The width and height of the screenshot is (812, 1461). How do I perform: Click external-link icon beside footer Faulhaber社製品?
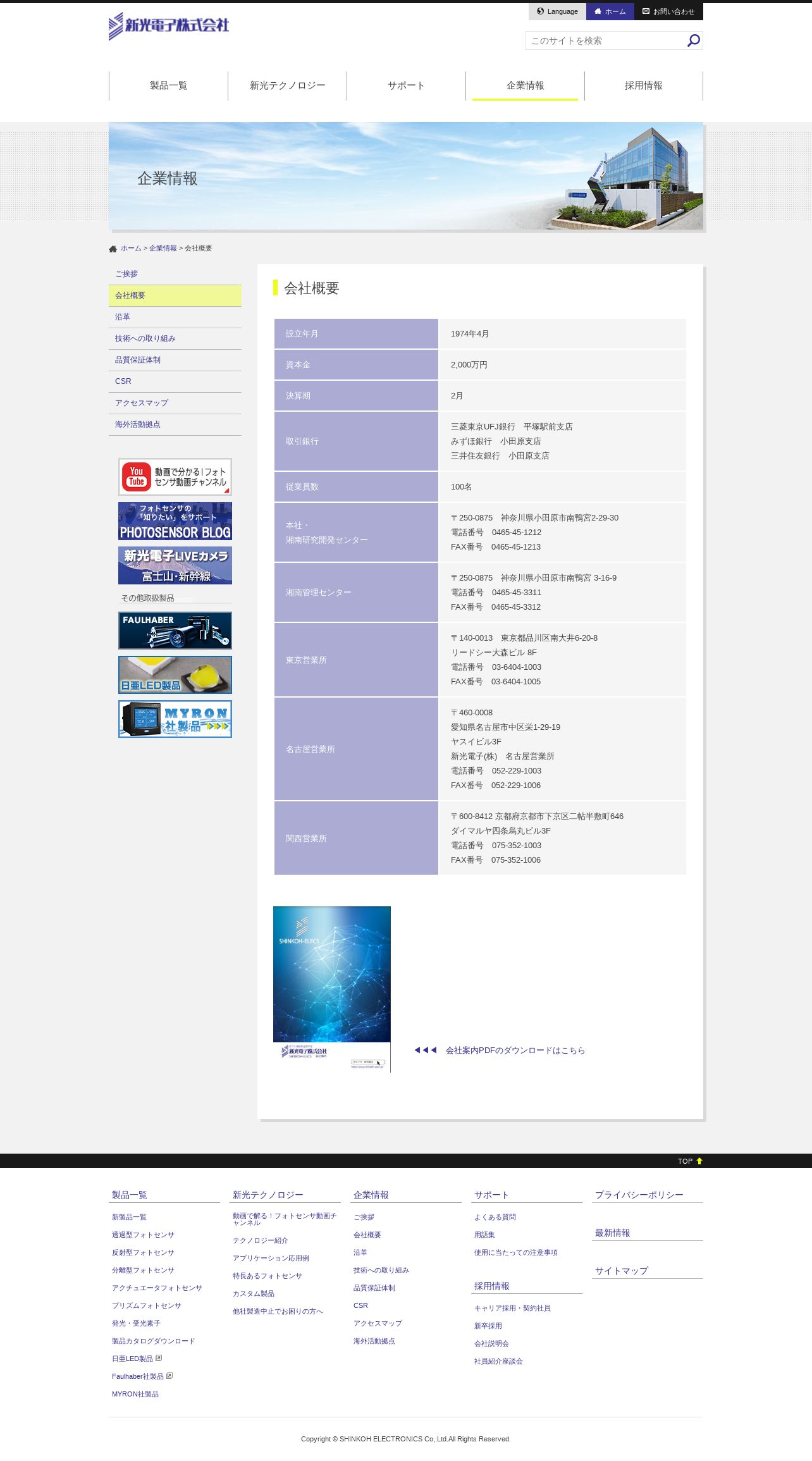[x=169, y=1376]
